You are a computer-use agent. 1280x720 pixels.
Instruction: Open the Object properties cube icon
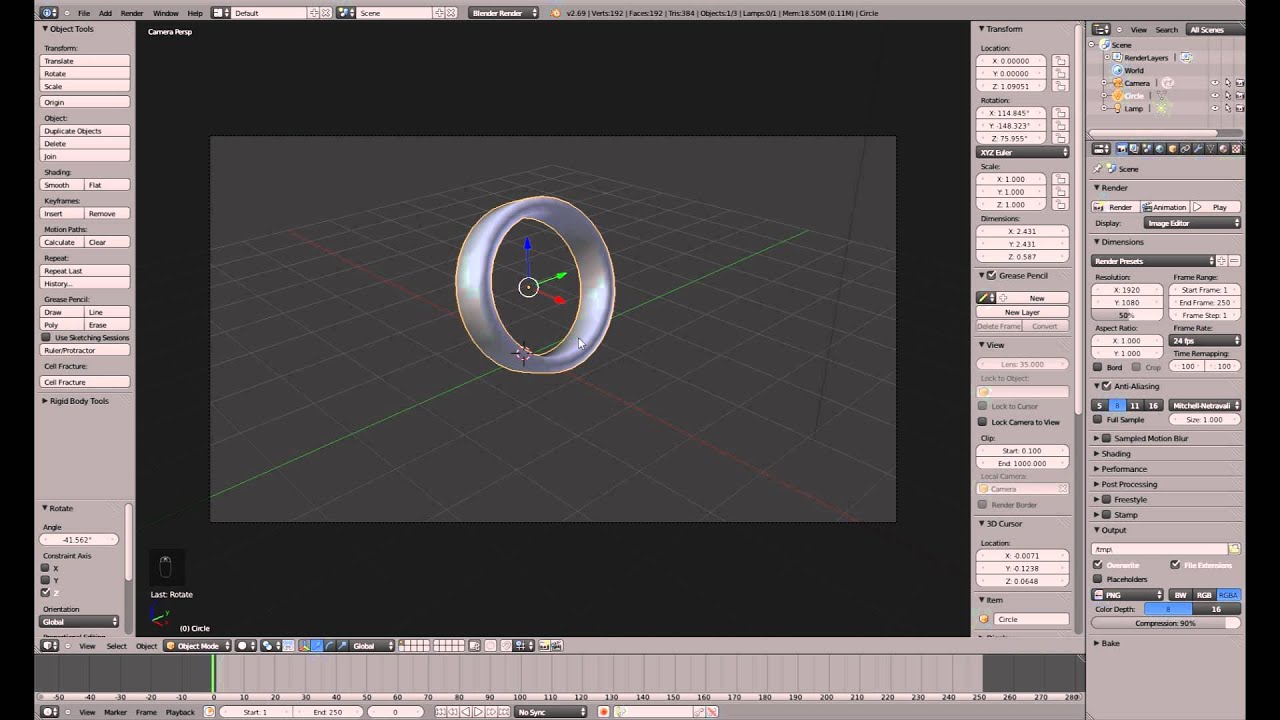[x=1173, y=148]
